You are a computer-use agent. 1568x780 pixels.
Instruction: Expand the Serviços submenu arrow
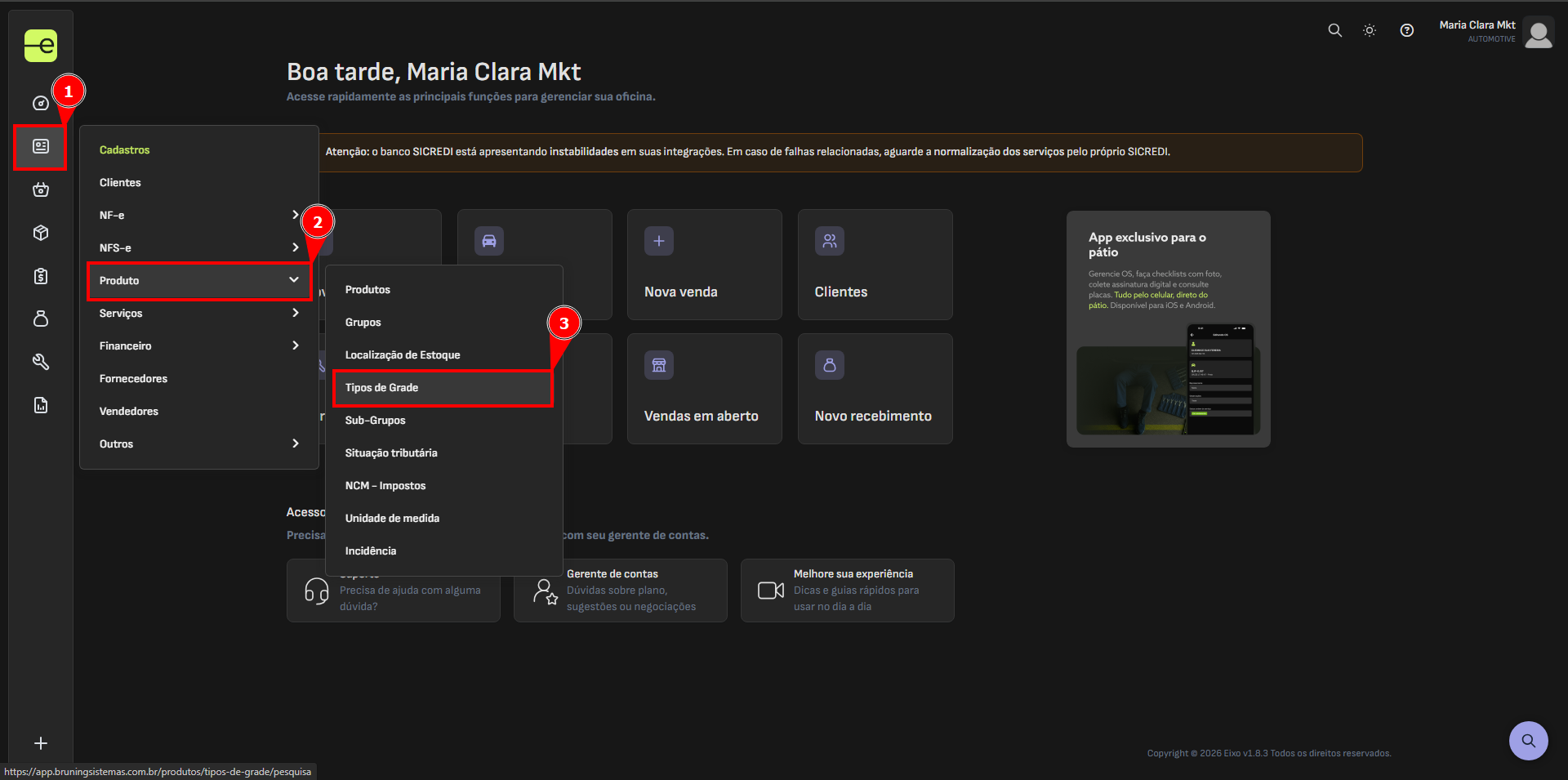(x=296, y=313)
